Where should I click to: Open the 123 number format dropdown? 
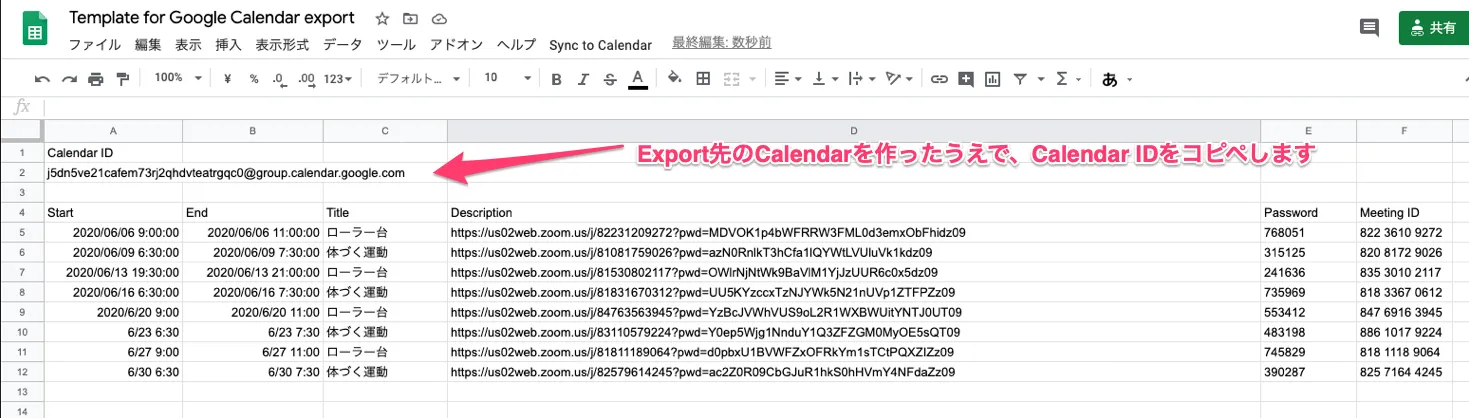tap(338, 79)
